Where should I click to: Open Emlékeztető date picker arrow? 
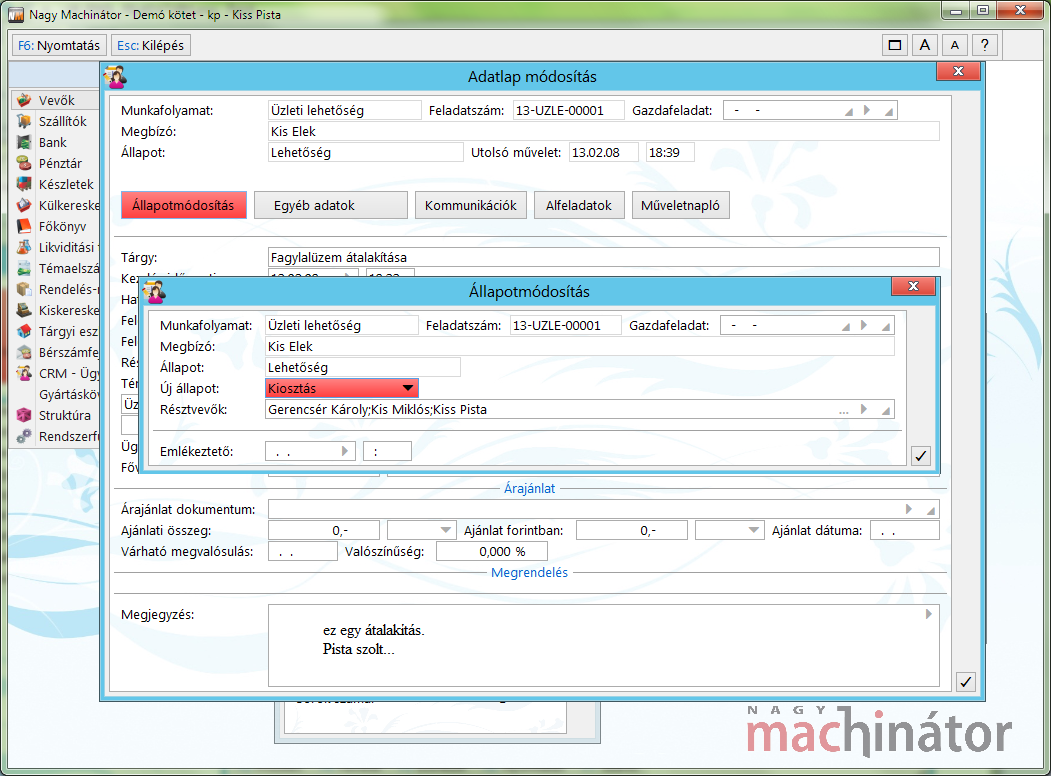click(x=345, y=451)
